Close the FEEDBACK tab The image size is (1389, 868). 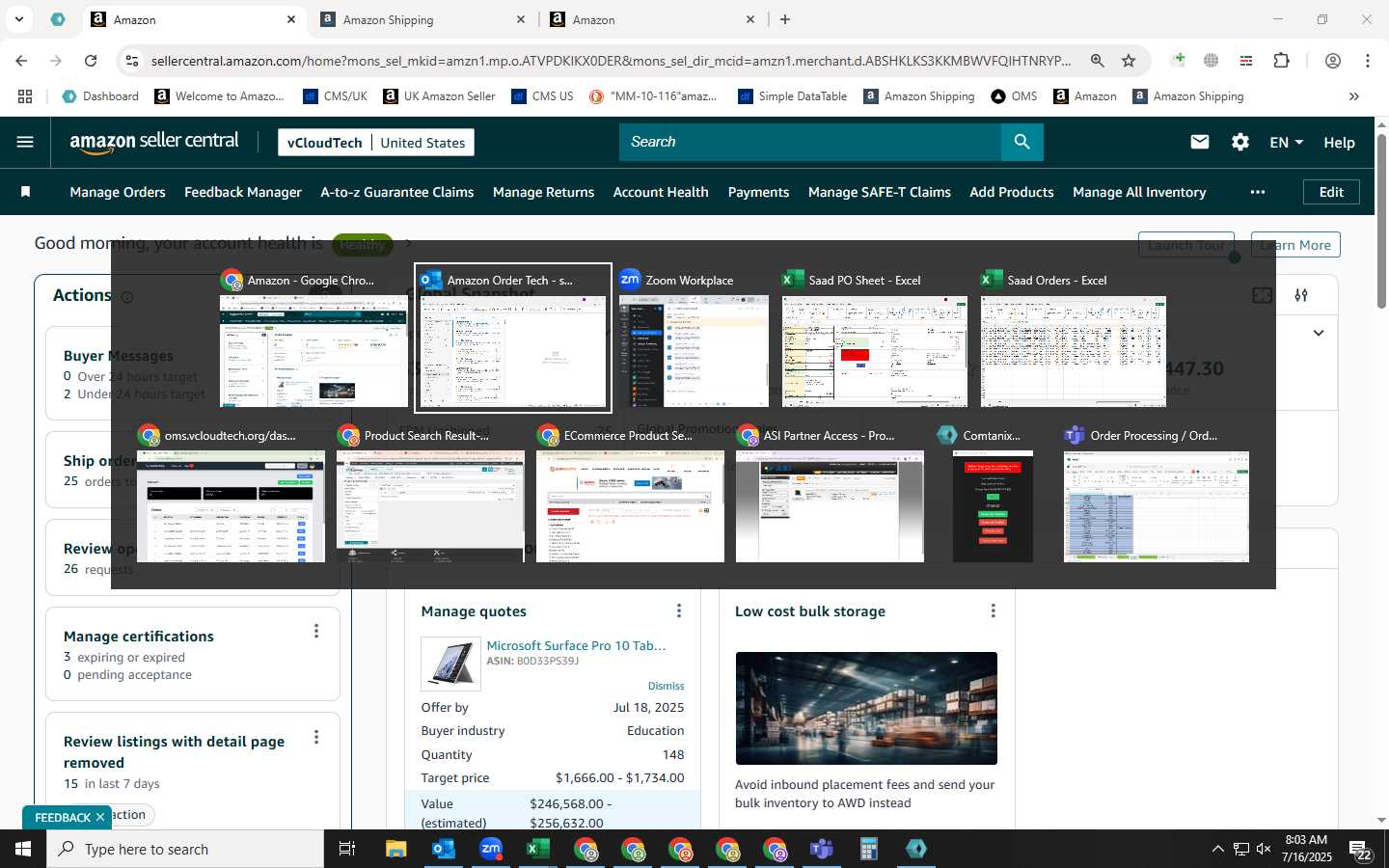[x=99, y=817]
